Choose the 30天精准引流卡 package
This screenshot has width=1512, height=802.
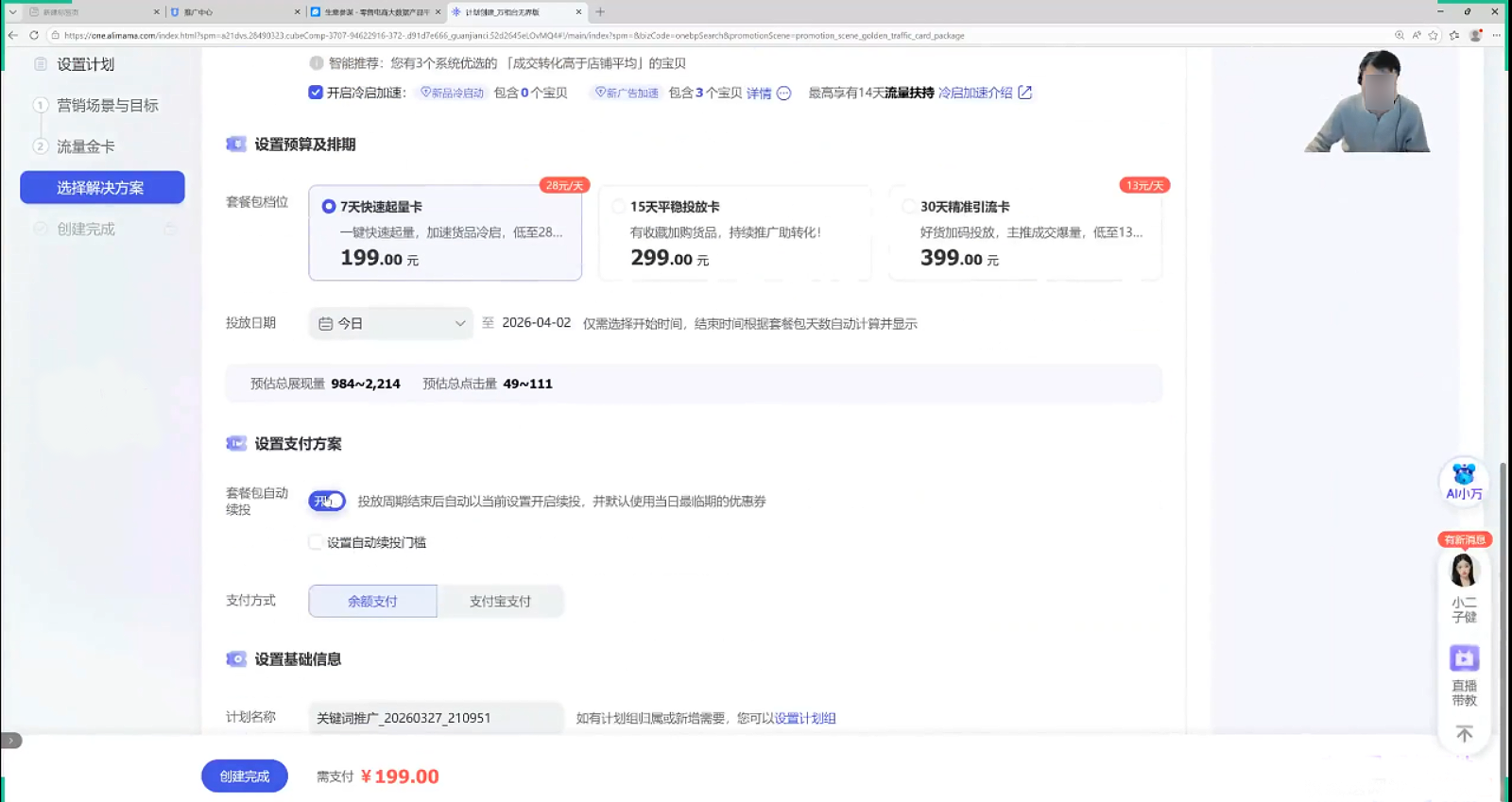click(908, 207)
